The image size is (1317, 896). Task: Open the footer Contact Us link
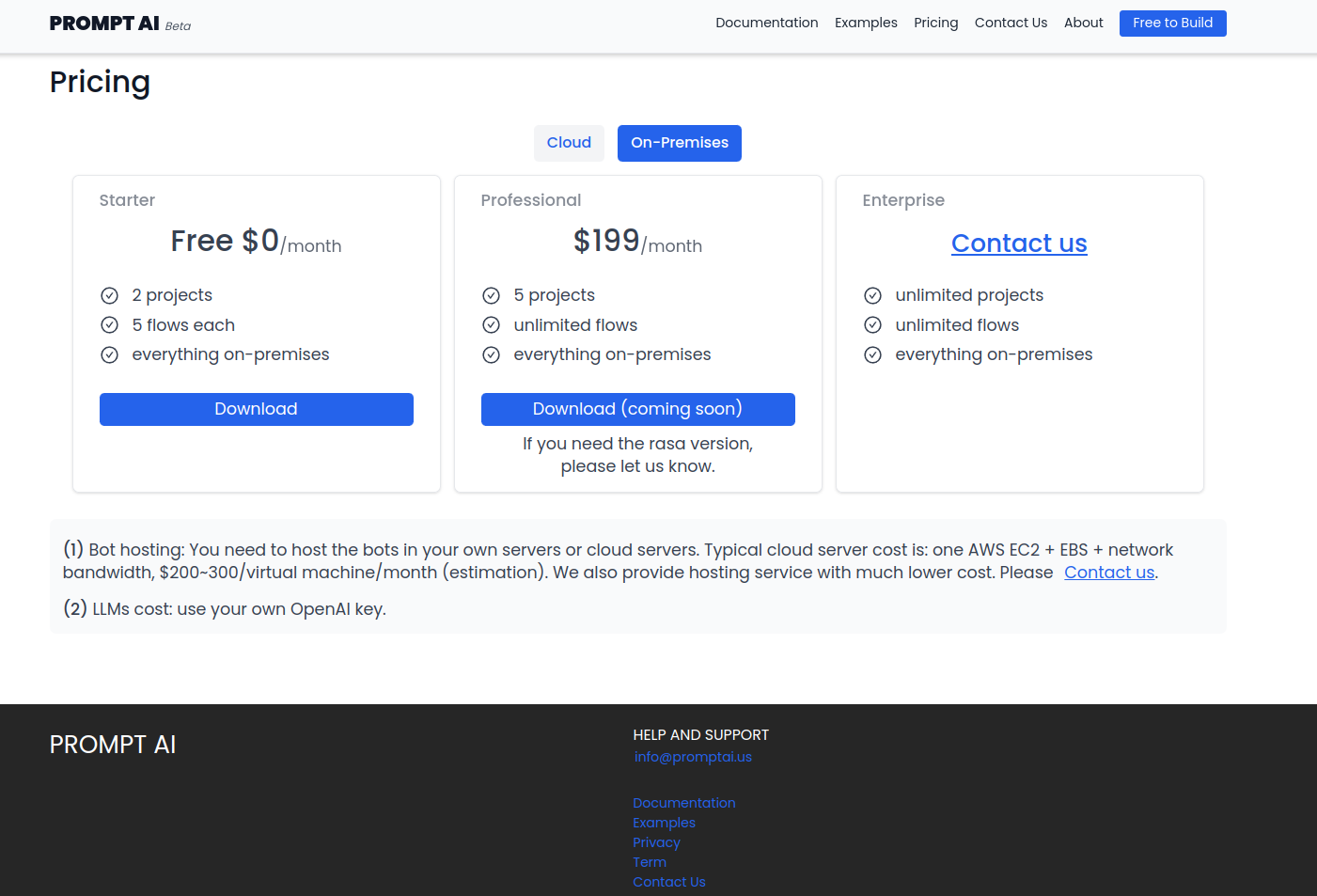tap(669, 882)
